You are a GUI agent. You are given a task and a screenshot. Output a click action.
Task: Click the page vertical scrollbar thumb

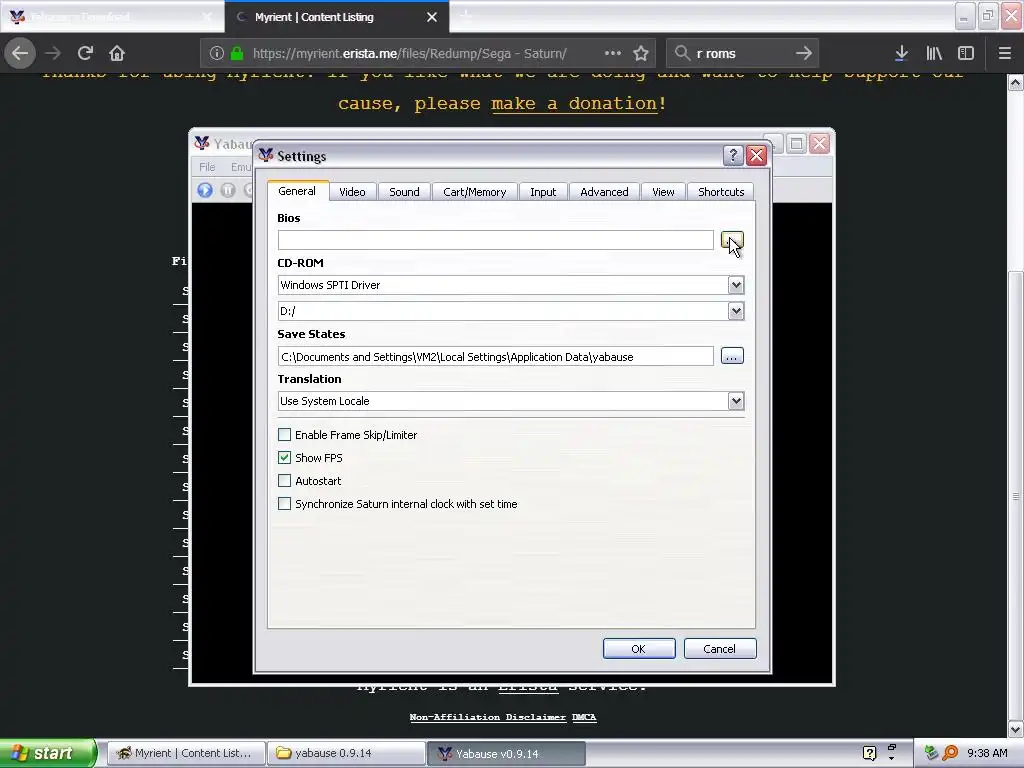point(1015,494)
